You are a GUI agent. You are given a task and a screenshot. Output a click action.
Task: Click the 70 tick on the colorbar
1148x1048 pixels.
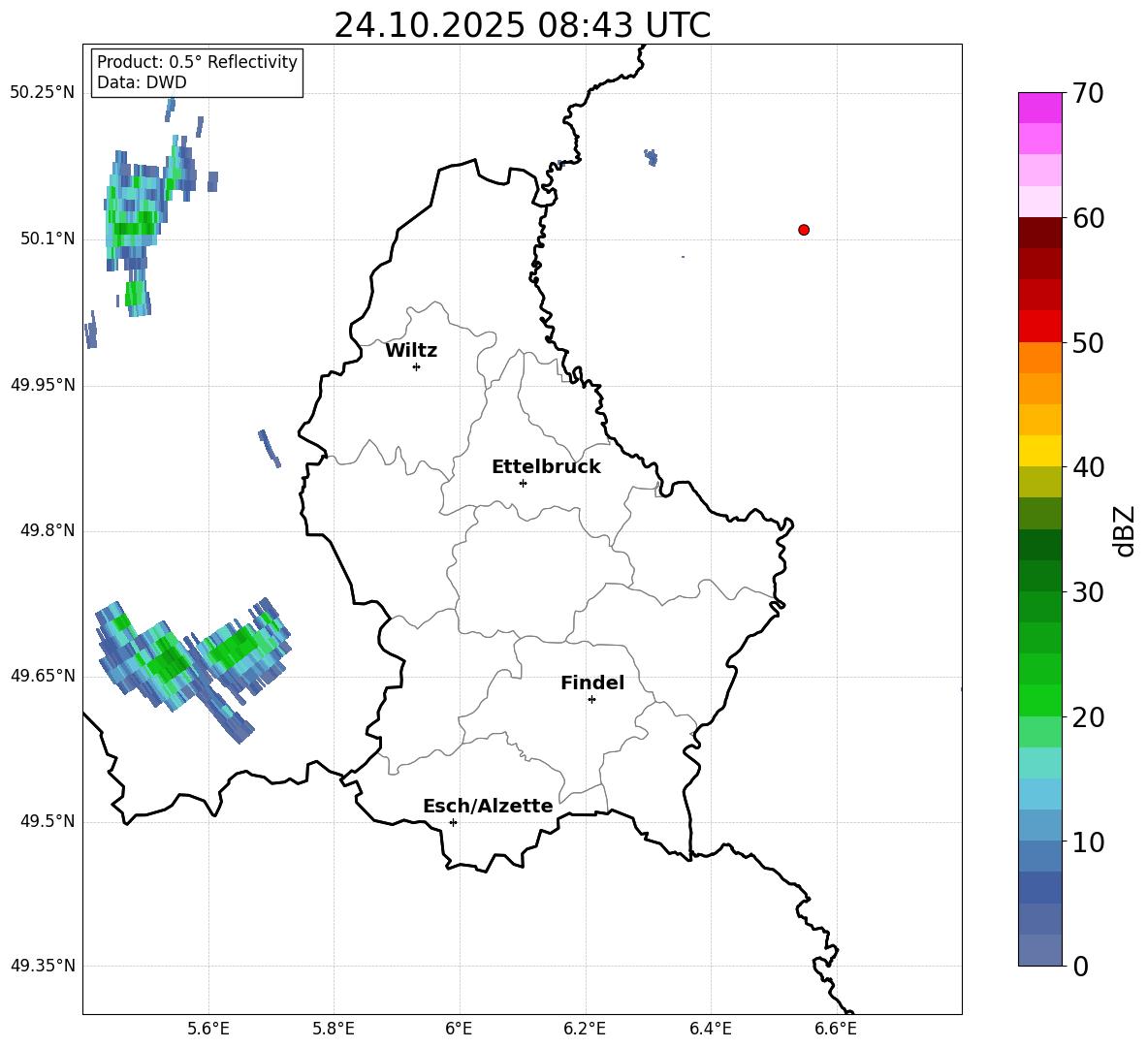click(x=1089, y=93)
